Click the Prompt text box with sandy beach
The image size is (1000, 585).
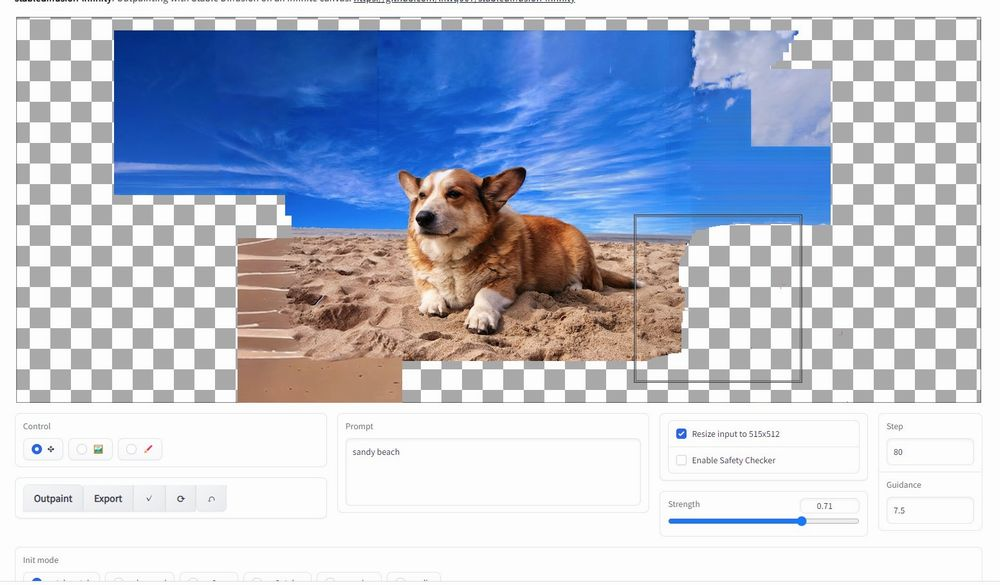pos(492,471)
